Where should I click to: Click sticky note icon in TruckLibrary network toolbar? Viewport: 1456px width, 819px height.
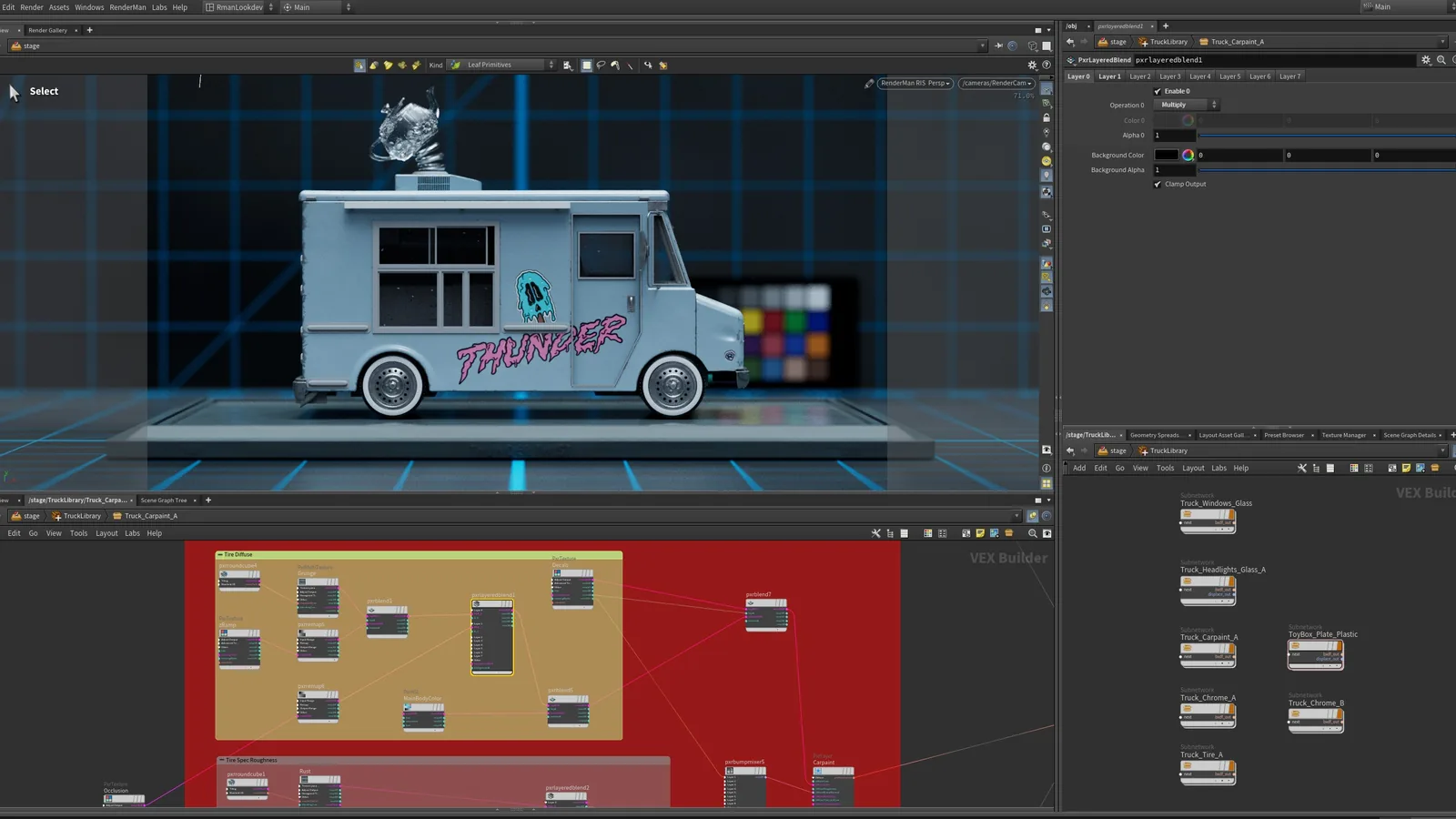(x=1406, y=469)
